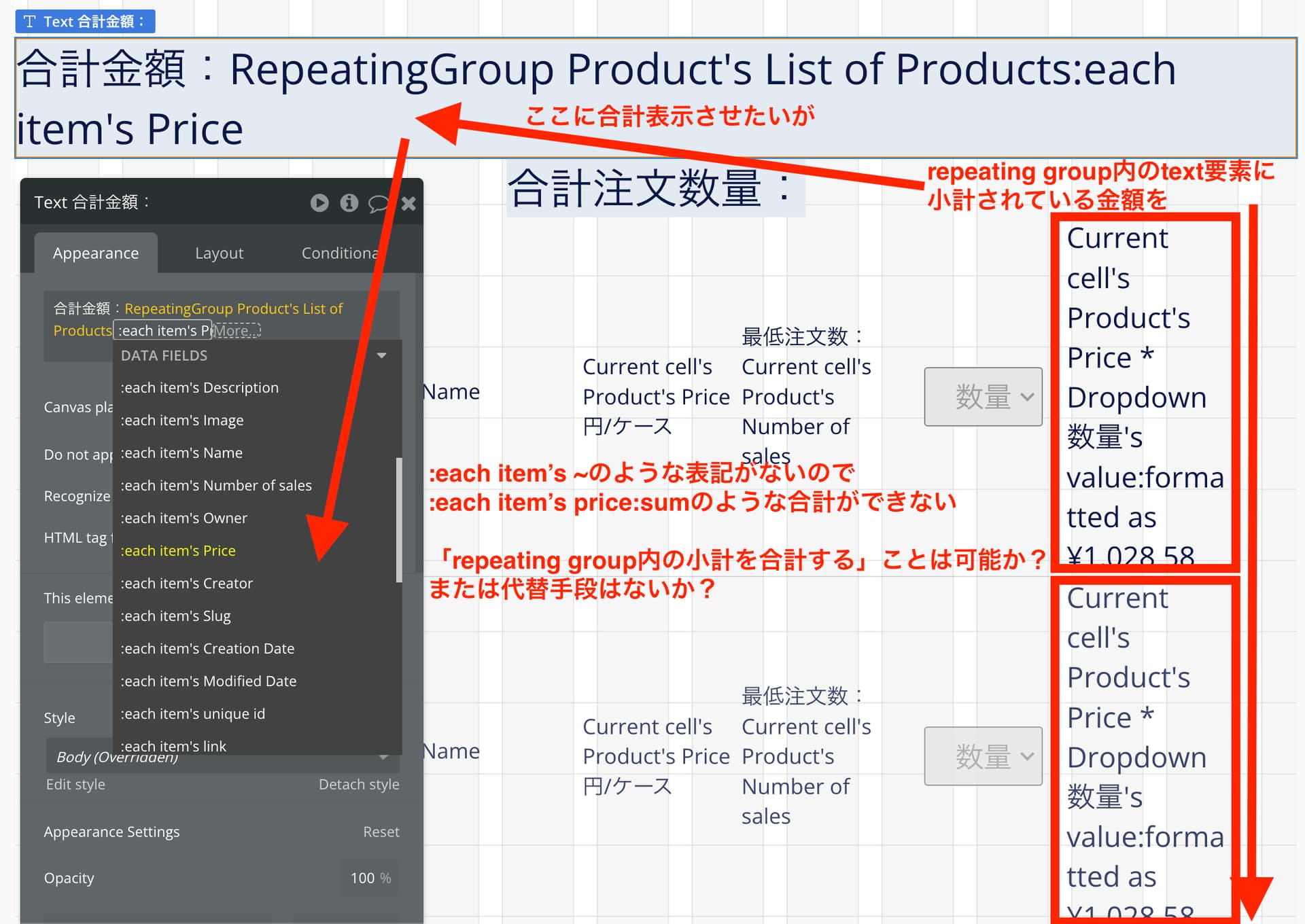Click Detach style link

click(359, 784)
